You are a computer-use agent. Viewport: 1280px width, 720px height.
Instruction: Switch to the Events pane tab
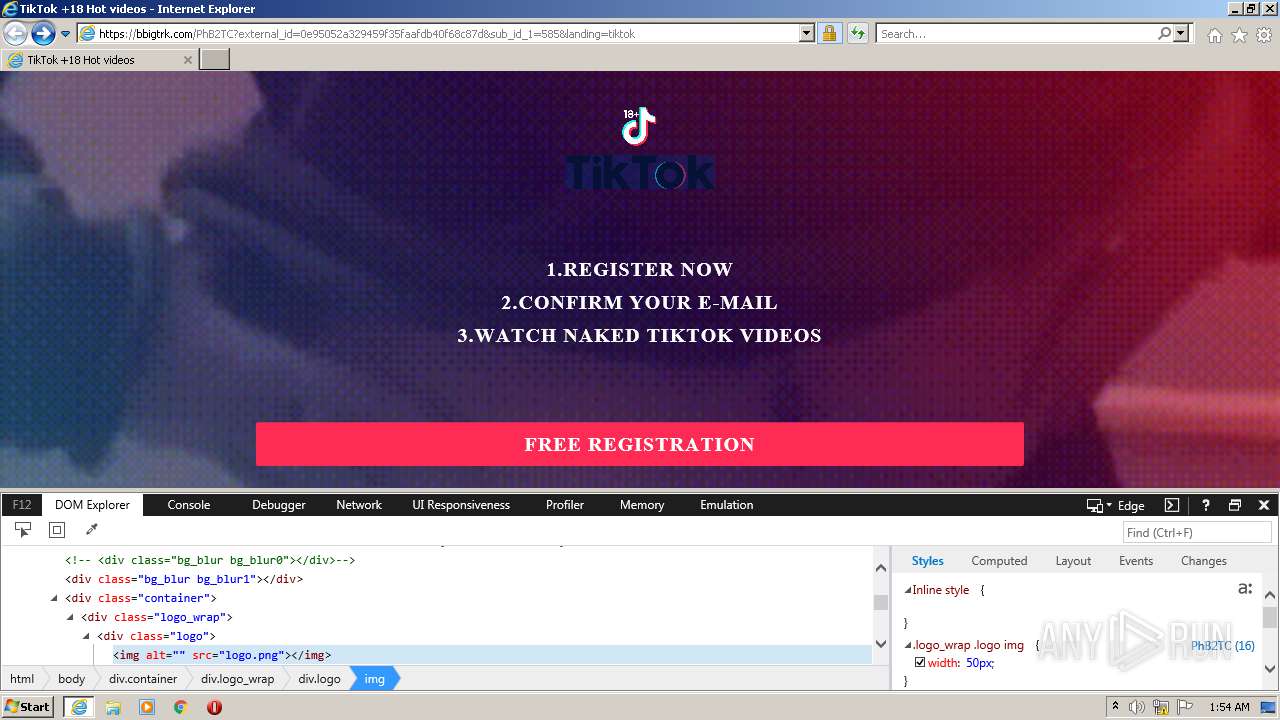[x=1136, y=561]
